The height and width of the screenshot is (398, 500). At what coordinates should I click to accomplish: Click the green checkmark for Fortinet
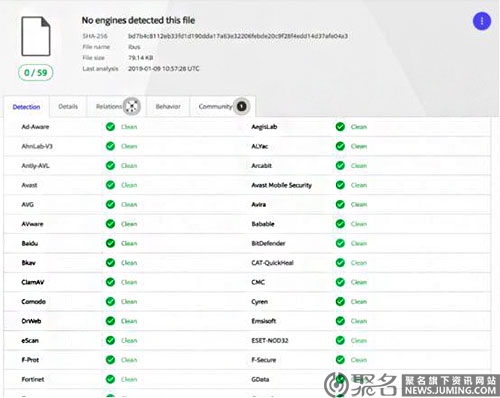click(110, 379)
